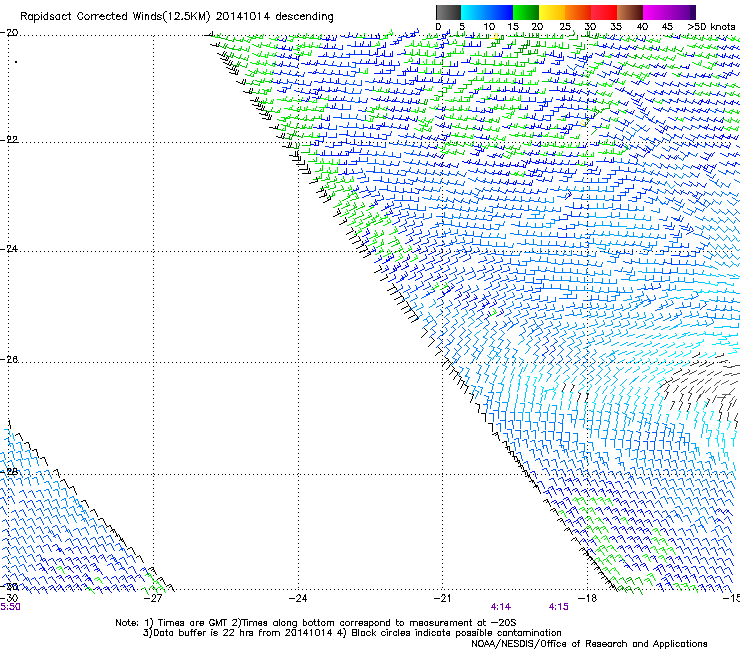Screen dimensions: 740x650
Task: Click the gray 0-5 knots legend swatch
Action: 448,12
